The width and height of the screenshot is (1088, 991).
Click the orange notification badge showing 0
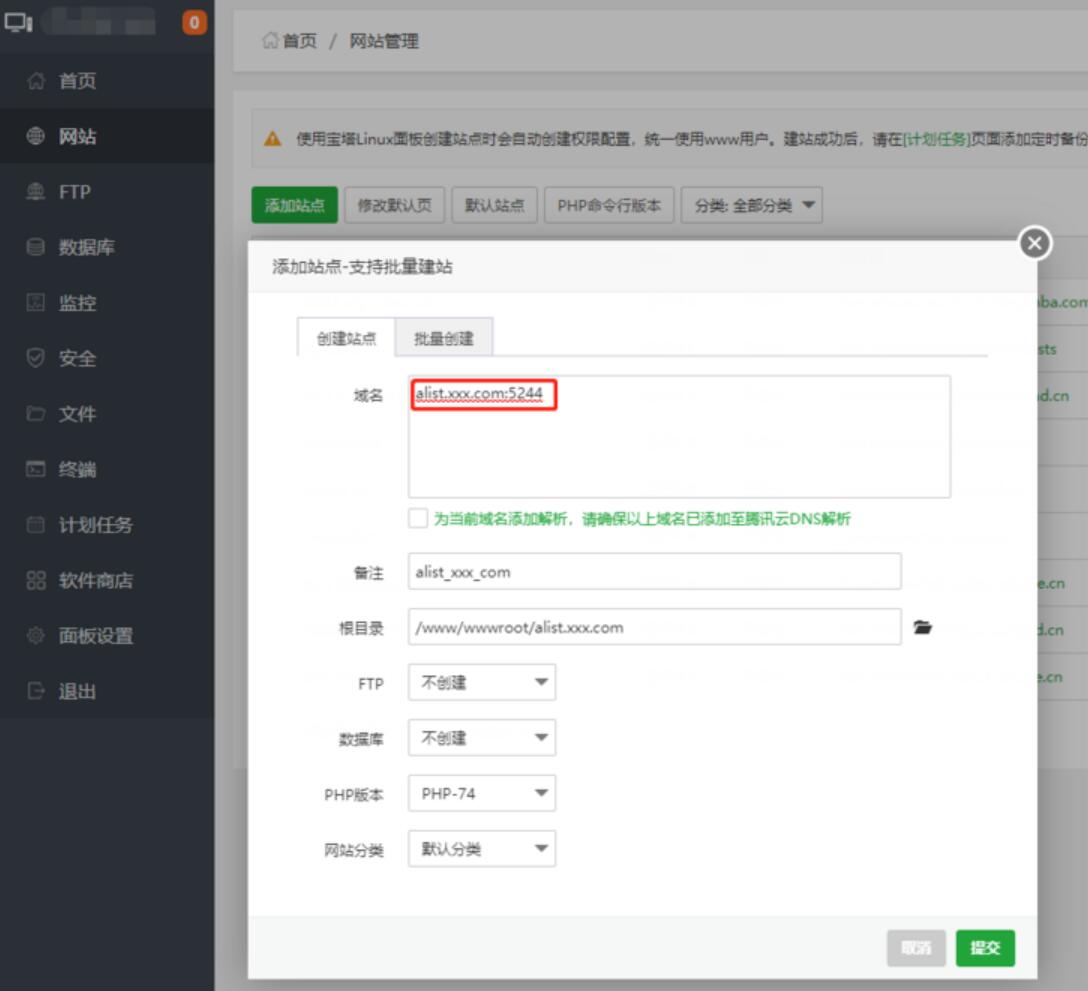click(x=194, y=22)
